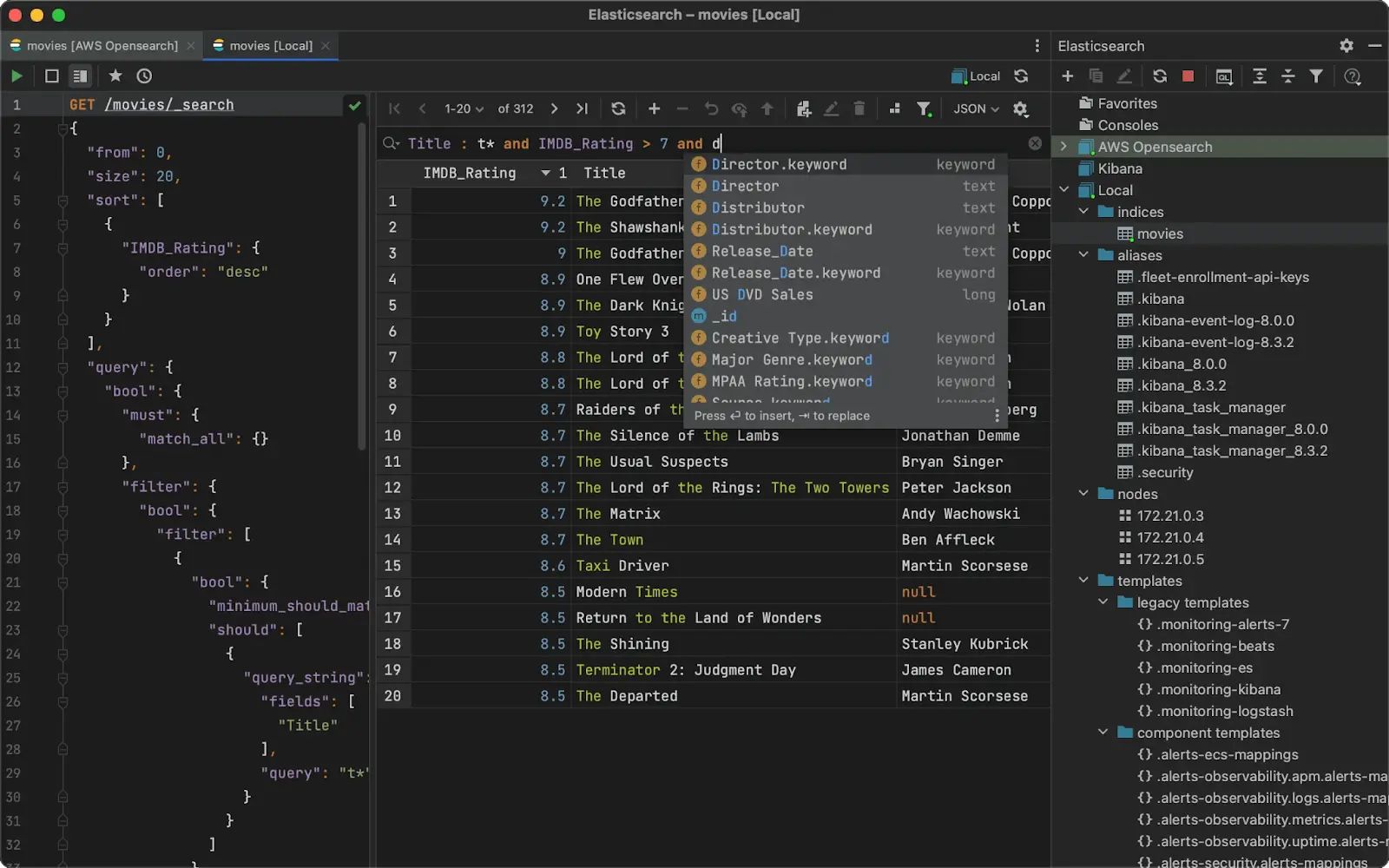1389x868 pixels.
Task: Collapse the indices folder
Action: coord(1083,212)
